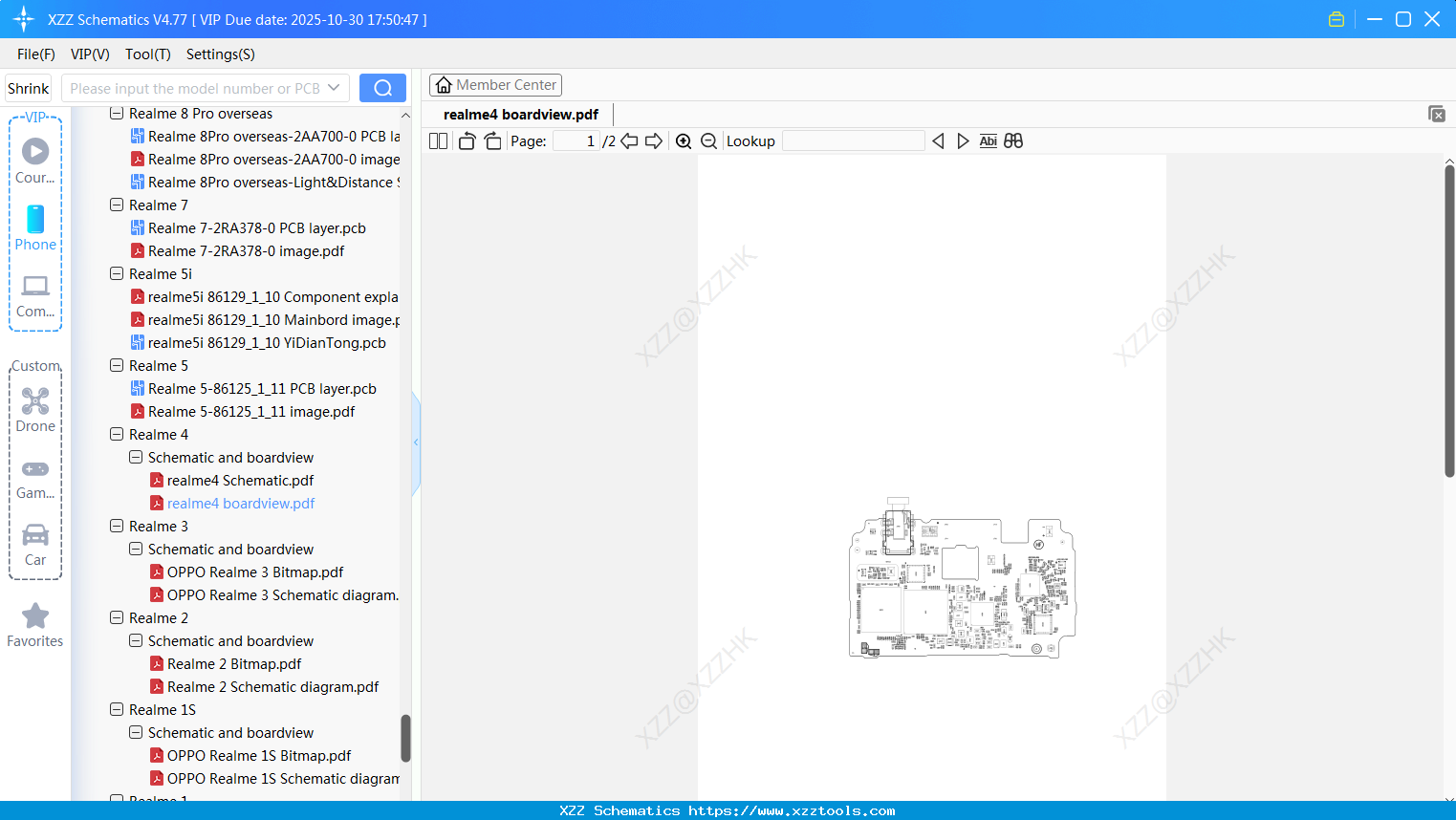Open the Tool menu

[x=147, y=54]
